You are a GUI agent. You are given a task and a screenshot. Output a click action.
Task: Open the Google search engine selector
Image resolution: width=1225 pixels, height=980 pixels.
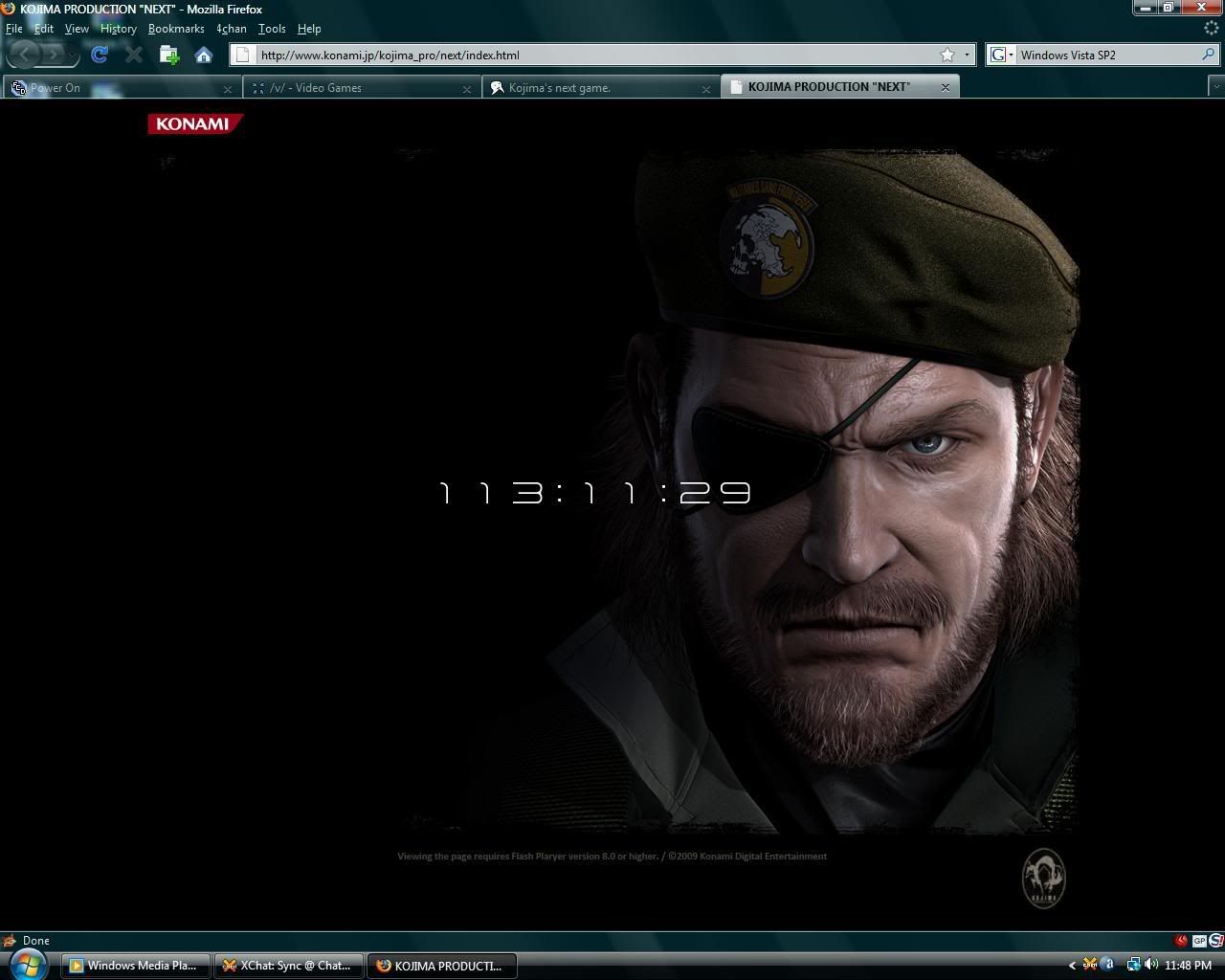1001,55
